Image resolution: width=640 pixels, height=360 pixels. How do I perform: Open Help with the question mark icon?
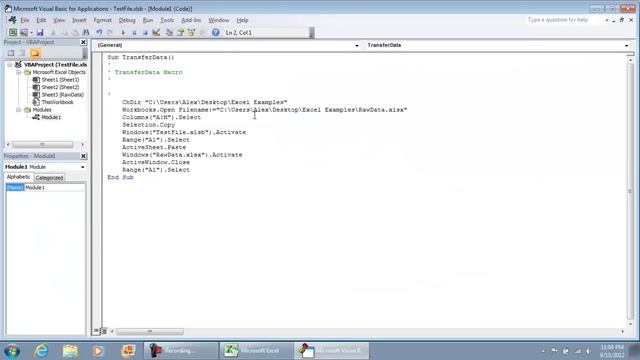(x=216, y=32)
